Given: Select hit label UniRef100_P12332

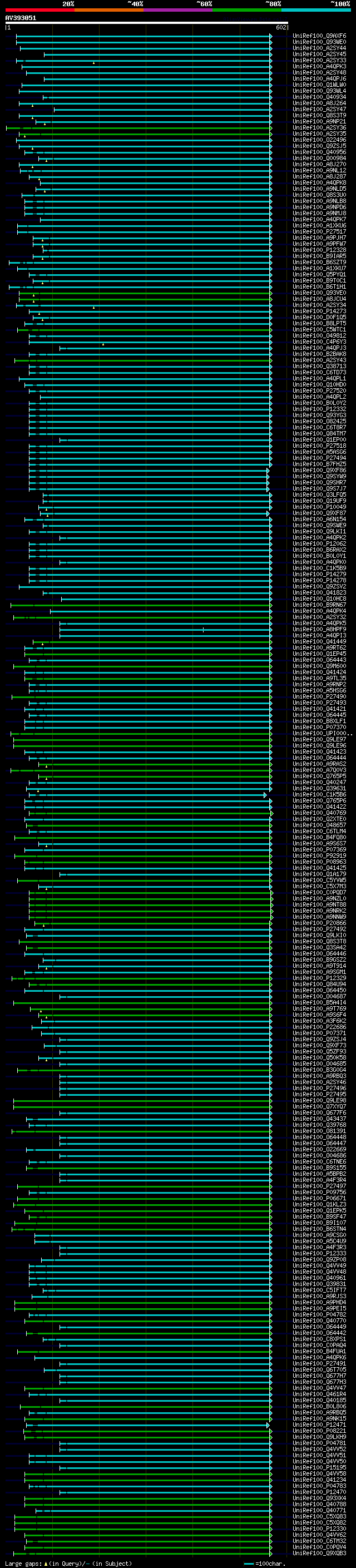Looking at the screenshot, I should click(x=319, y=409).
